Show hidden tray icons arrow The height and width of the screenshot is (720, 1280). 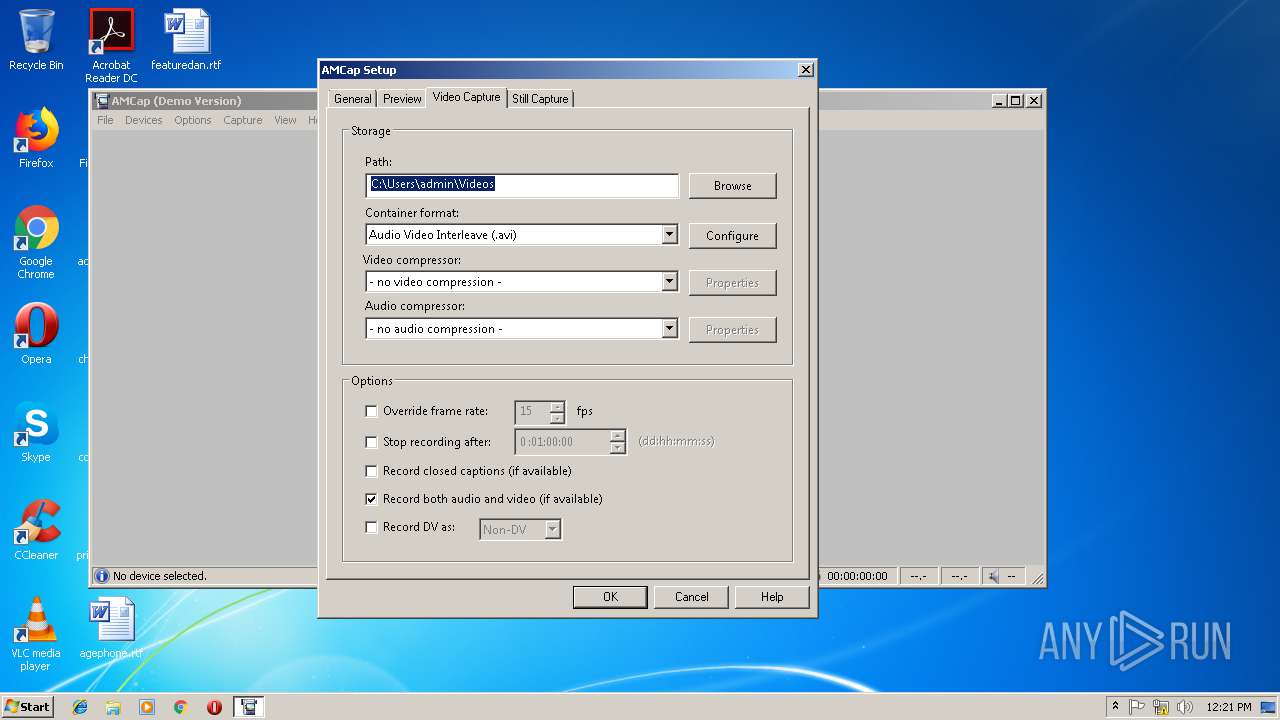(1116, 707)
